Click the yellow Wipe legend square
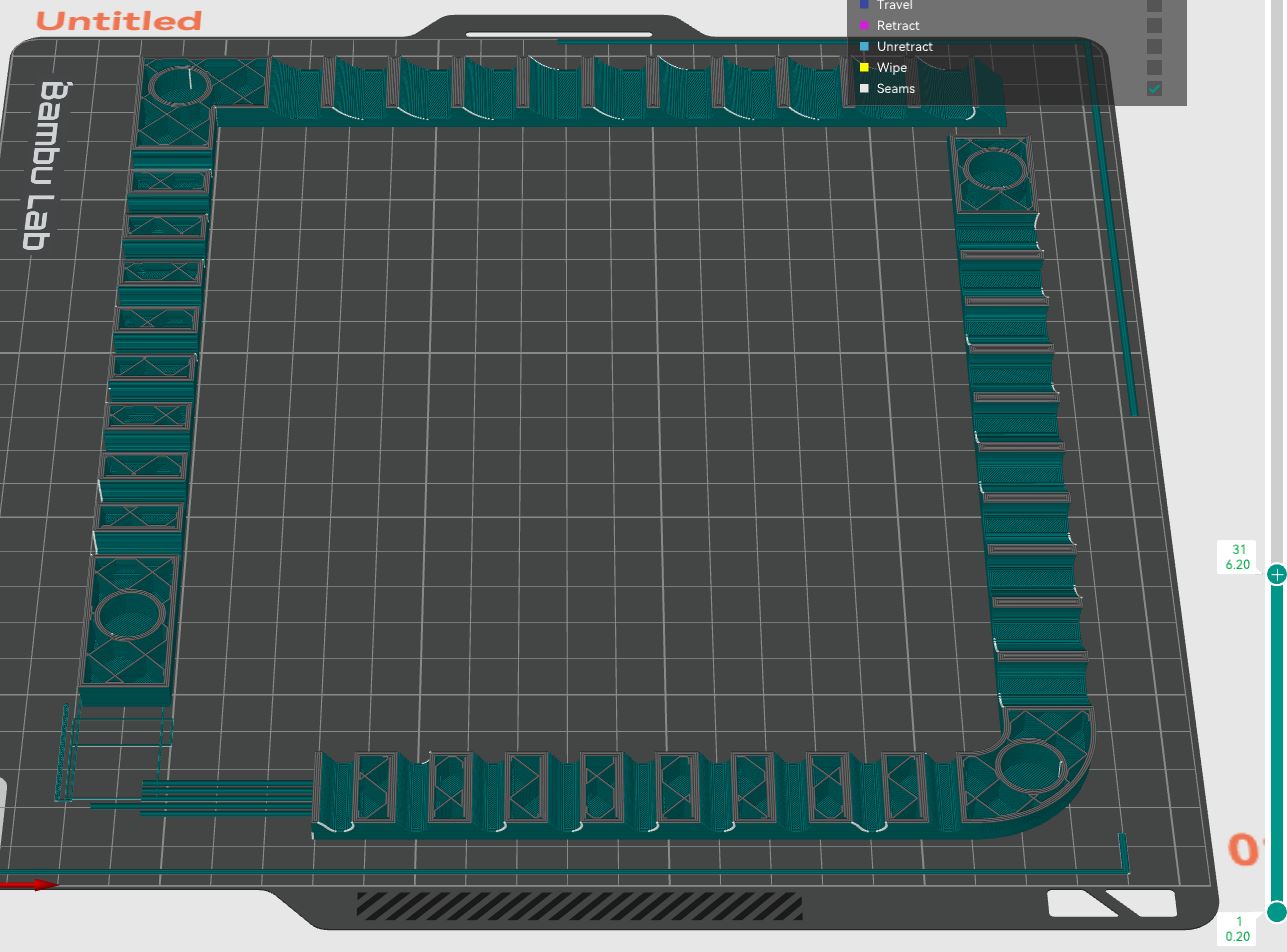This screenshot has height=952, width=1287. tap(864, 68)
